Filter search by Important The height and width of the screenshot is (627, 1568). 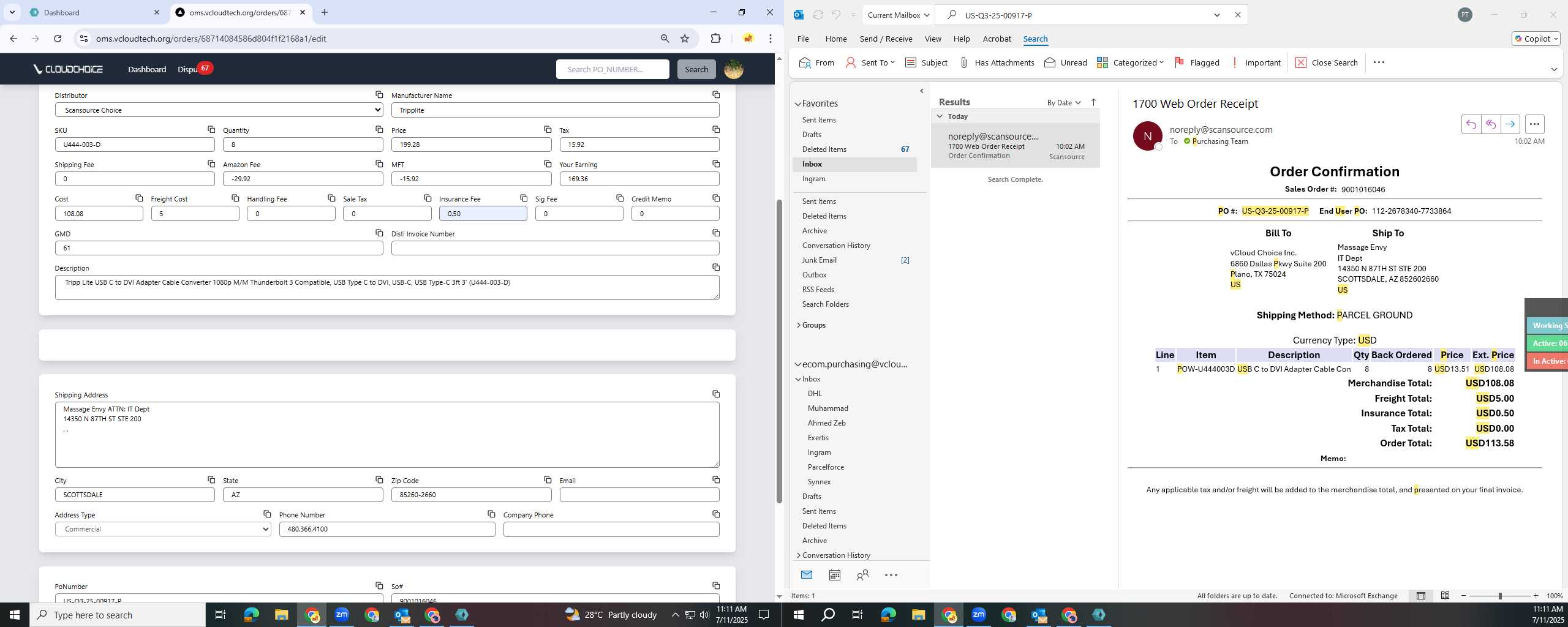coord(1256,62)
